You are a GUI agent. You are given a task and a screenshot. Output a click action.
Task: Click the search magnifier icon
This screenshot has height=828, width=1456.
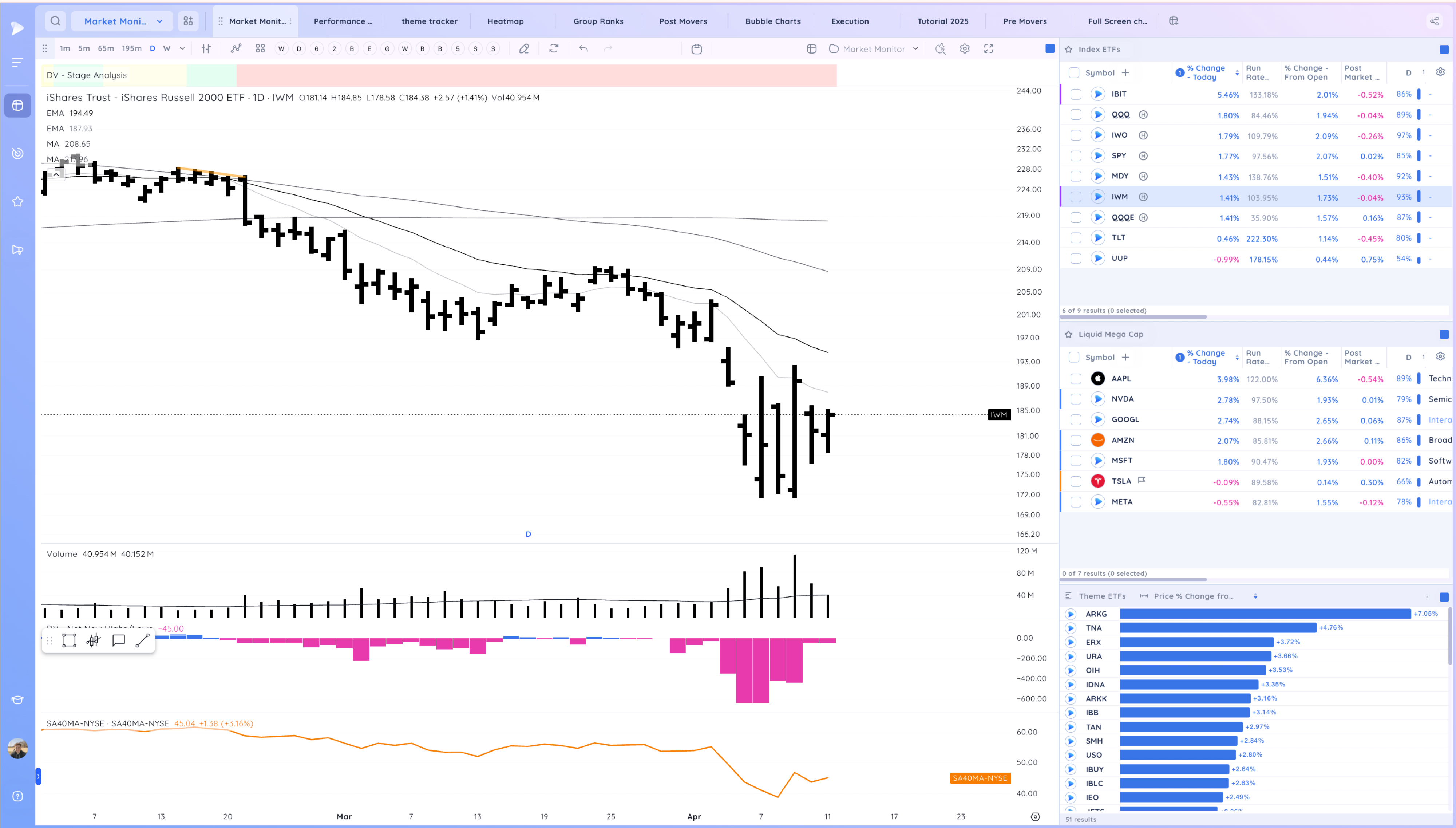point(55,21)
